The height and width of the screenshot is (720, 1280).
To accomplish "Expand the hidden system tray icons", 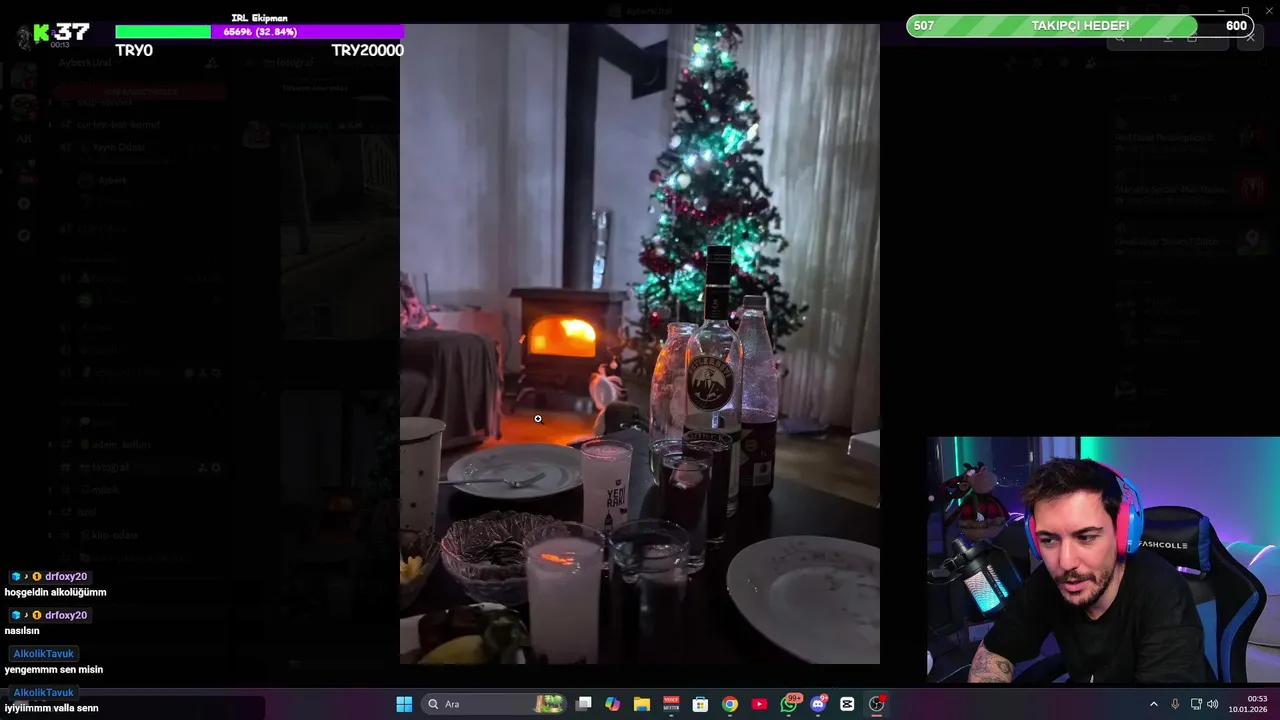I will (1153, 704).
